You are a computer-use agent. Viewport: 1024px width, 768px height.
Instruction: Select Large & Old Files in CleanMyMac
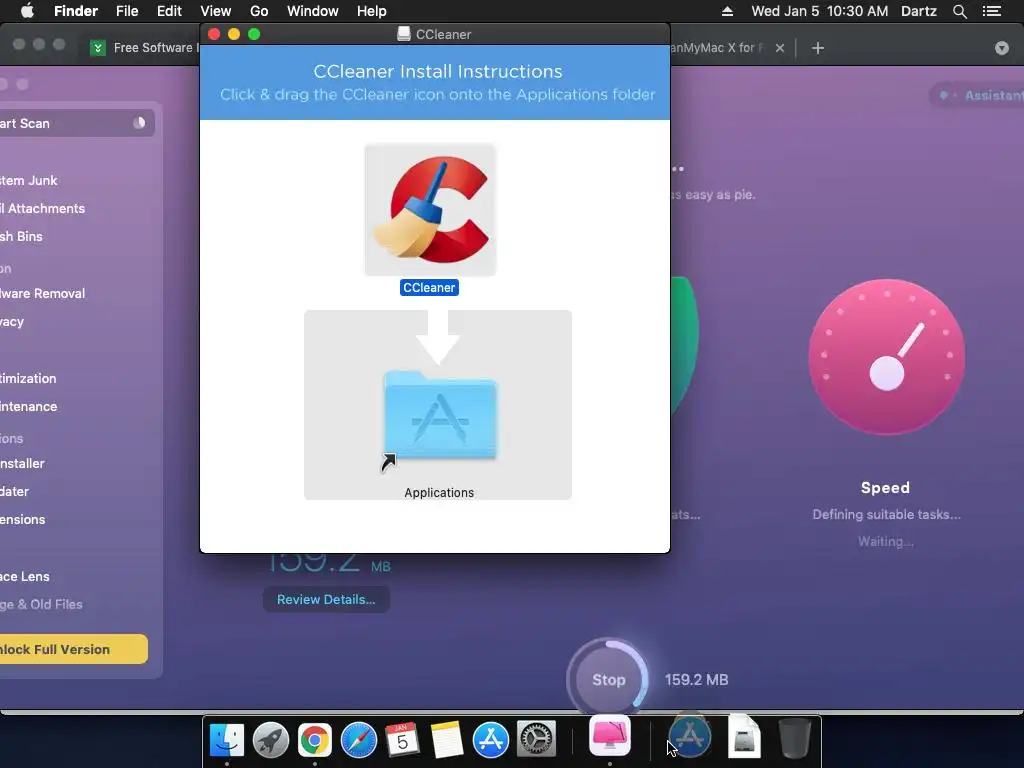41,604
